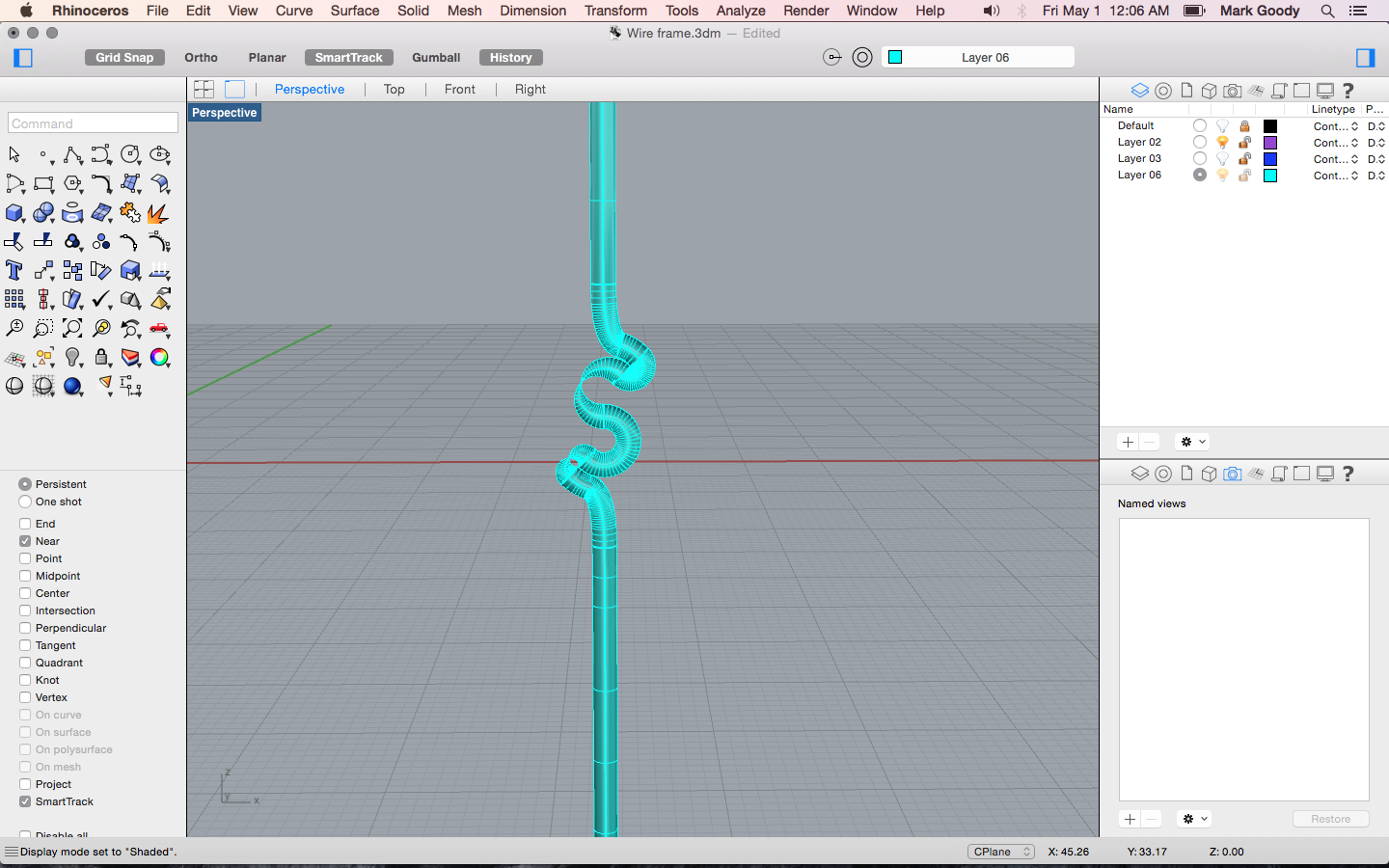Click the Explode tool icon
Screen dimensions: 1389x868
158,213
